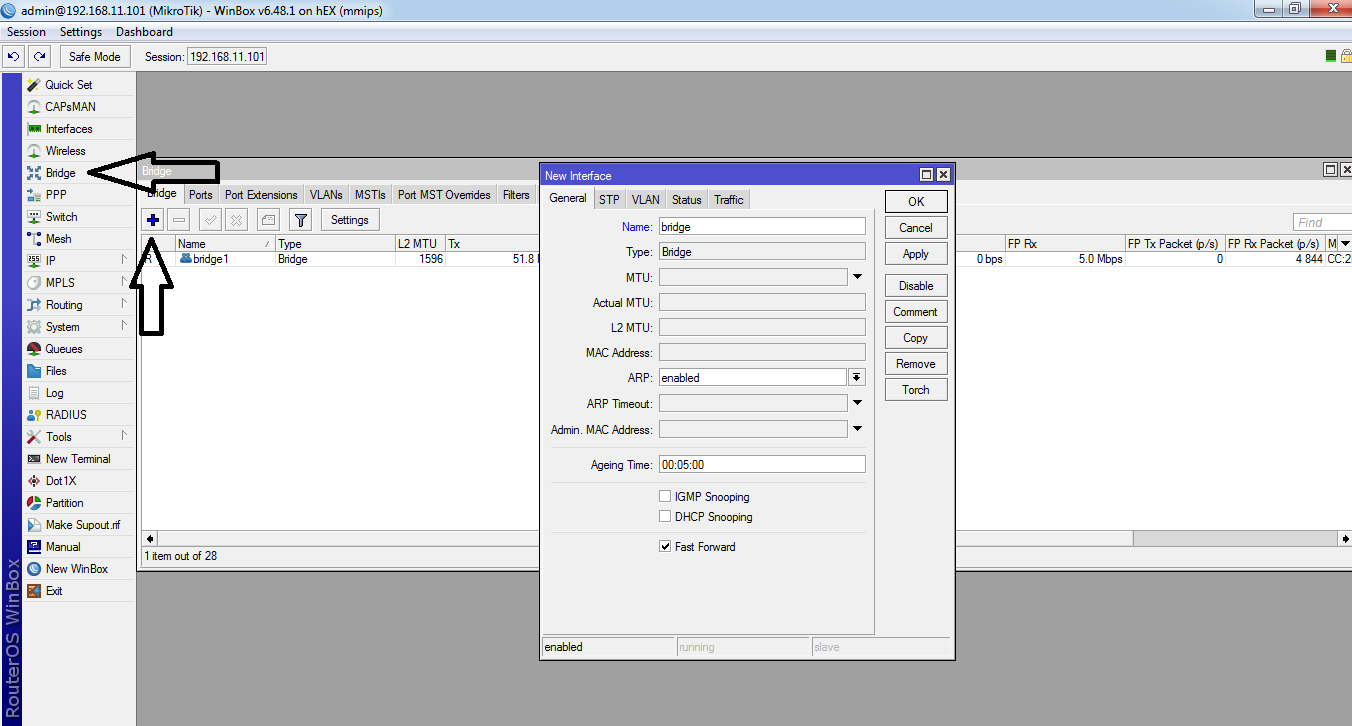
Task: Open the MSTIs tab
Action: pos(370,195)
